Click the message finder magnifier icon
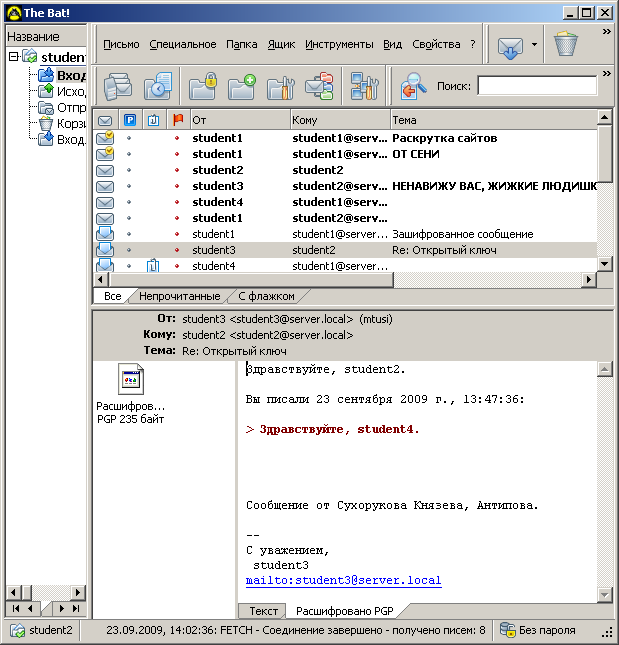The width and height of the screenshot is (619, 645). [413, 86]
